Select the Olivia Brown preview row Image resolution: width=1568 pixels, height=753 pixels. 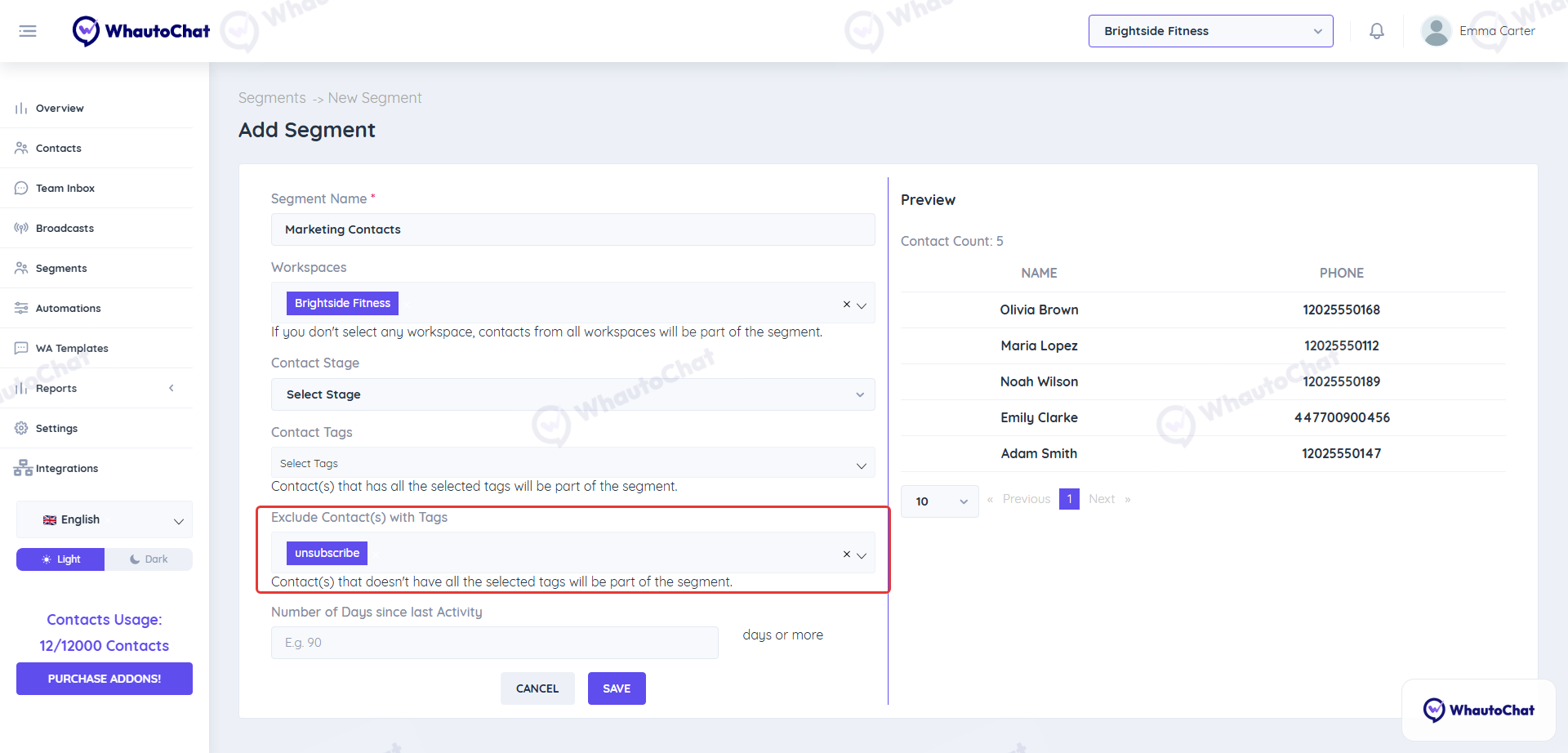[1203, 310]
